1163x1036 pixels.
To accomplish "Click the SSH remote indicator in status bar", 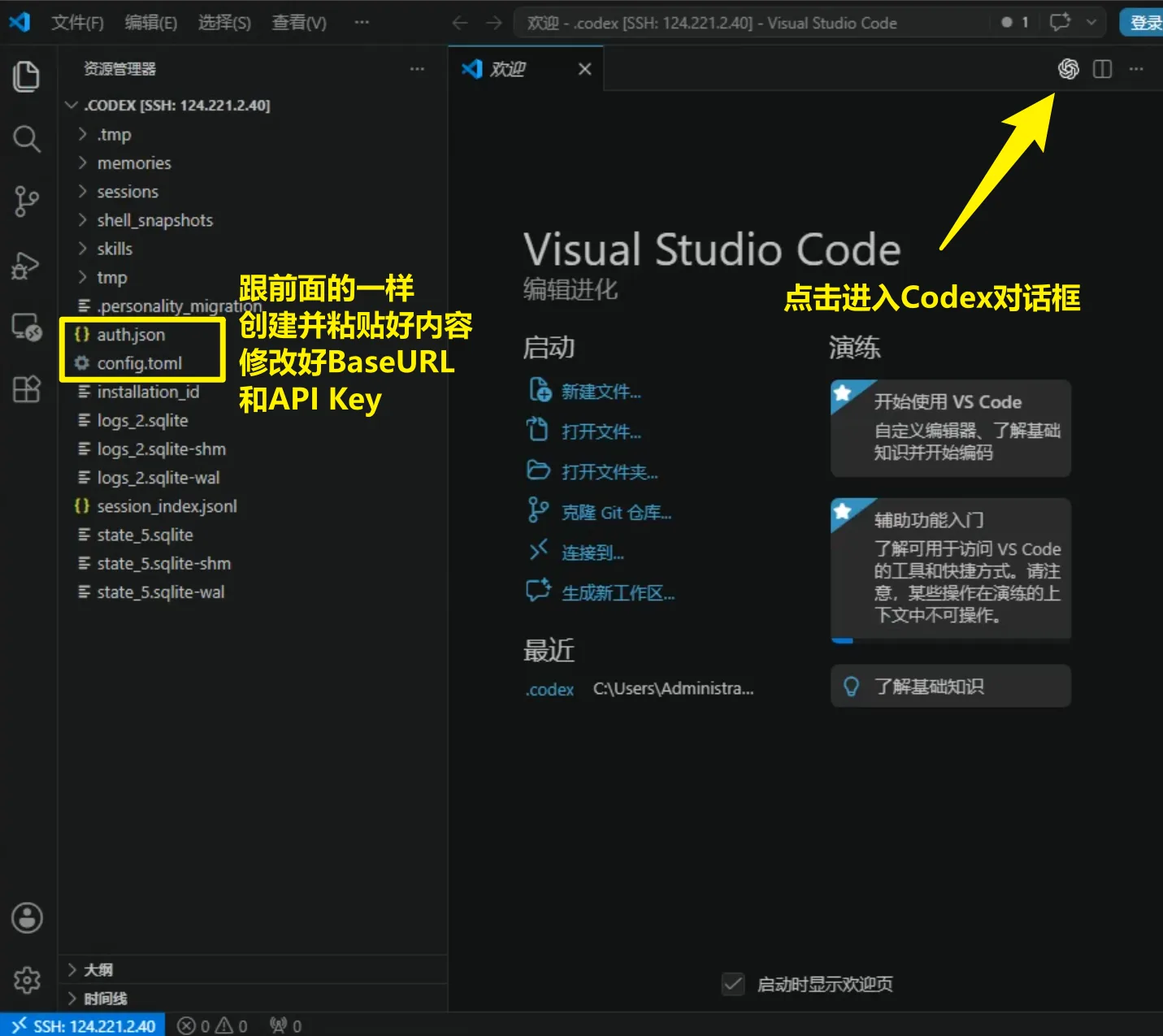I will (83, 1025).
